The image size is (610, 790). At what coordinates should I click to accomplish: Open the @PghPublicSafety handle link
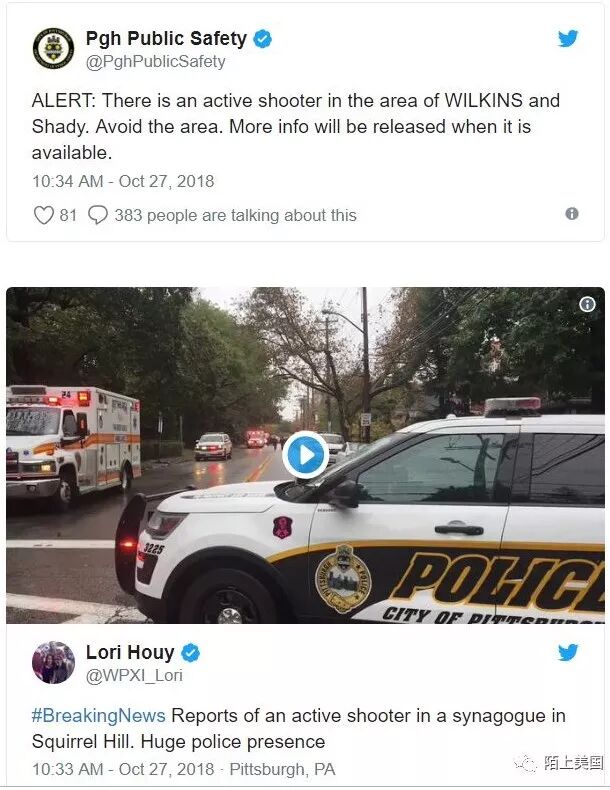[156, 62]
